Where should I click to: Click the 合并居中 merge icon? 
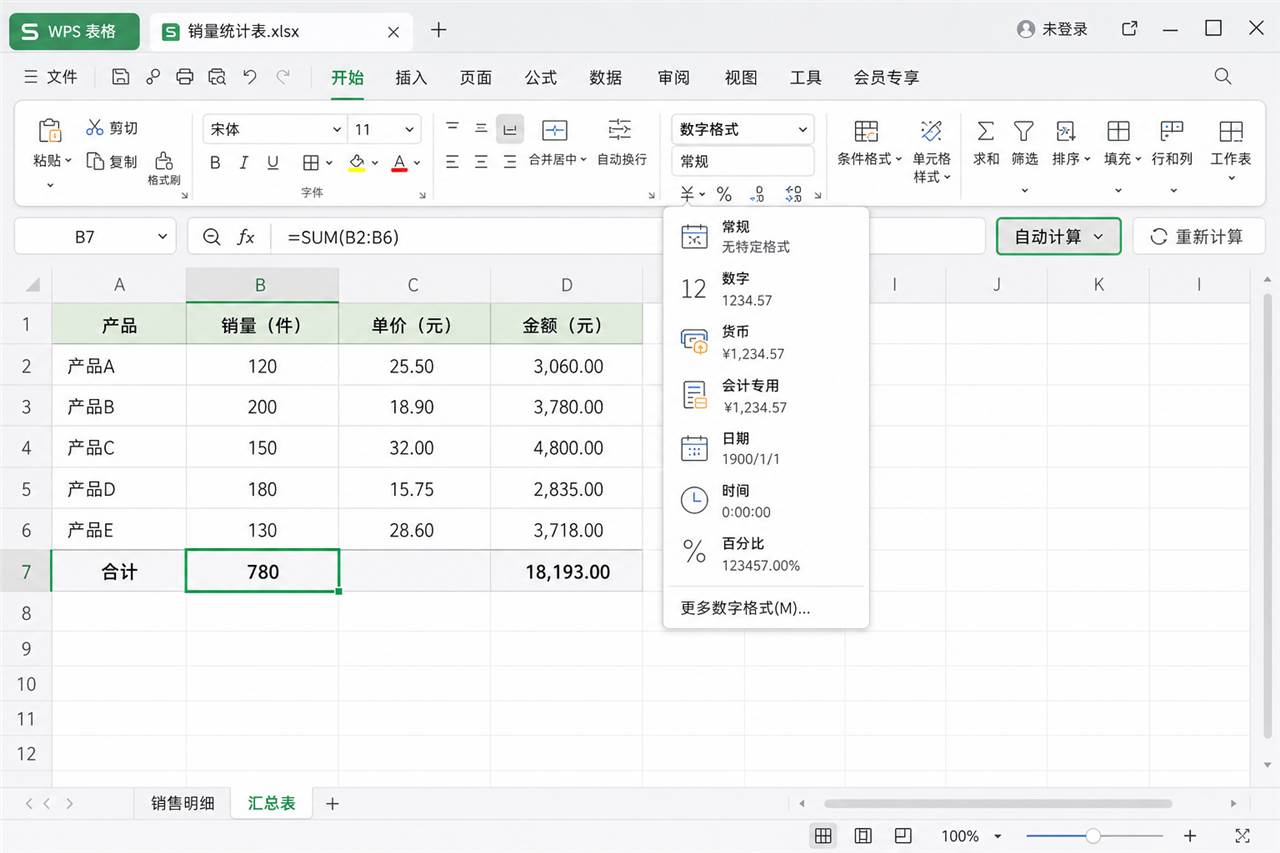click(x=554, y=130)
